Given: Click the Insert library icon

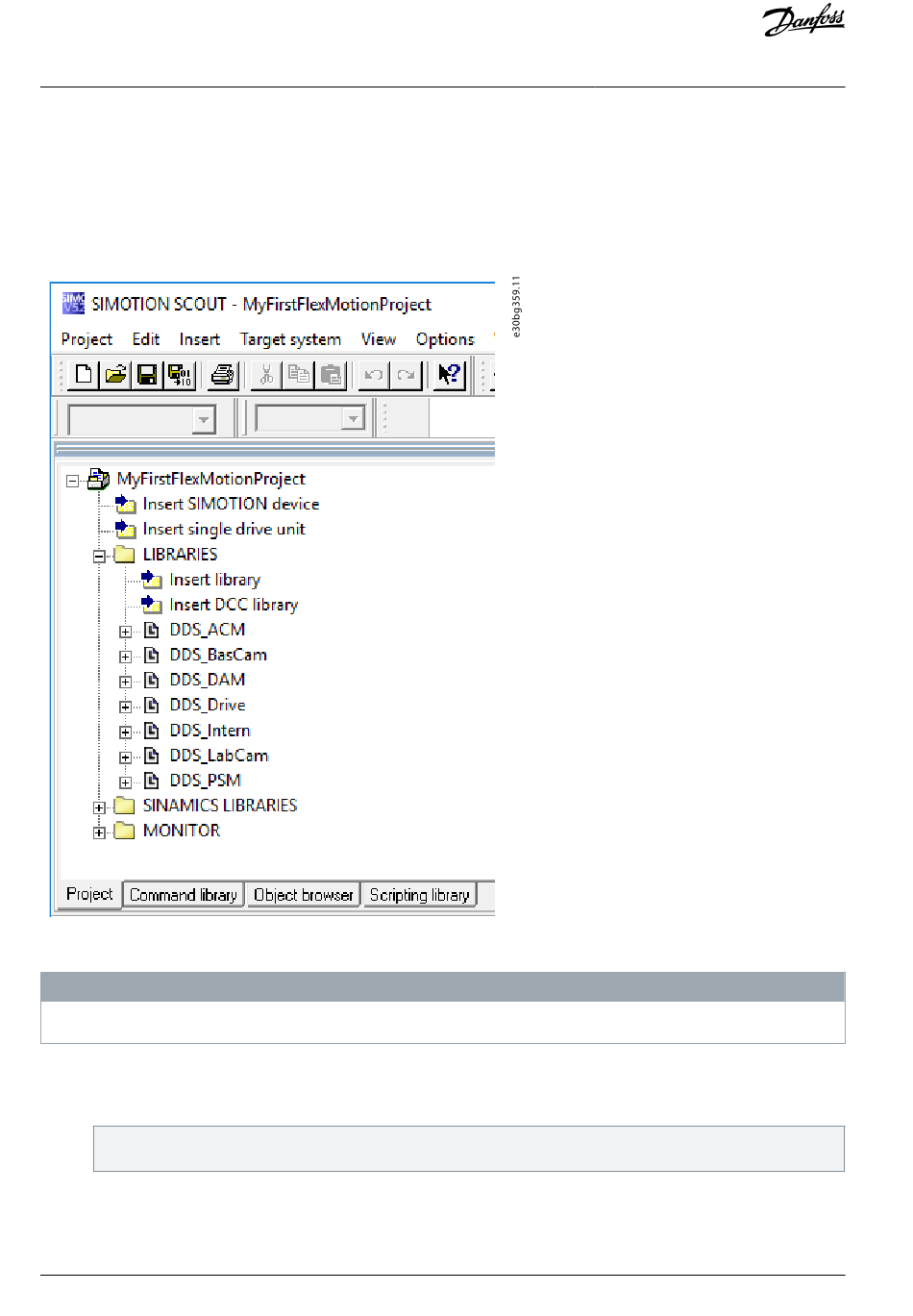Looking at the screenshot, I should click(x=152, y=580).
